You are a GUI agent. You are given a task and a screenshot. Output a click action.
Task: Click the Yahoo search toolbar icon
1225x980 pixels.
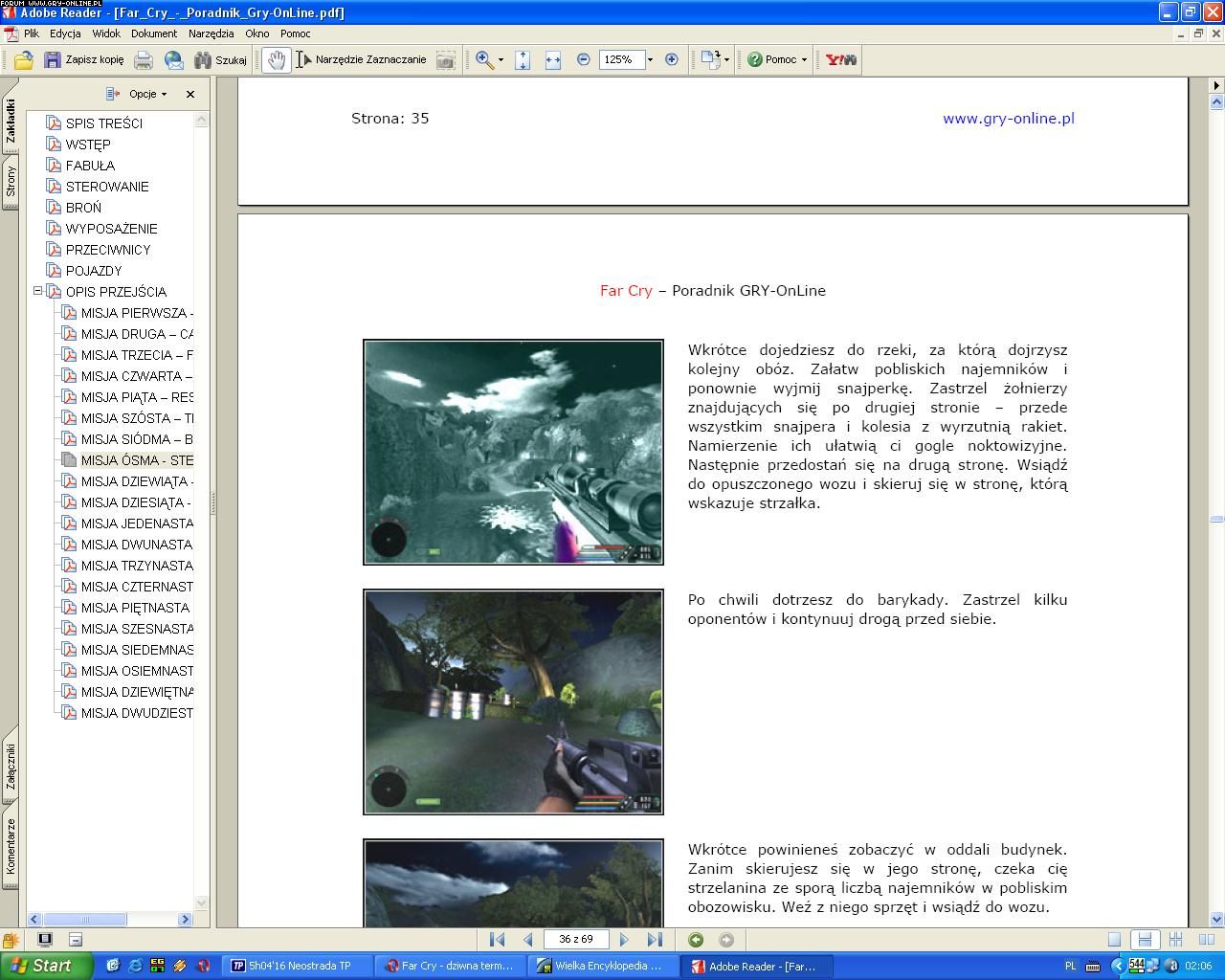tap(841, 59)
